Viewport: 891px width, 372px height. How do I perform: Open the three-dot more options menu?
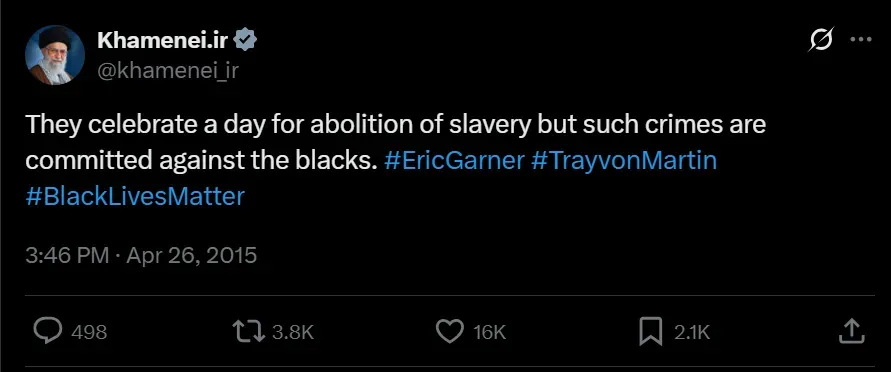click(x=860, y=40)
